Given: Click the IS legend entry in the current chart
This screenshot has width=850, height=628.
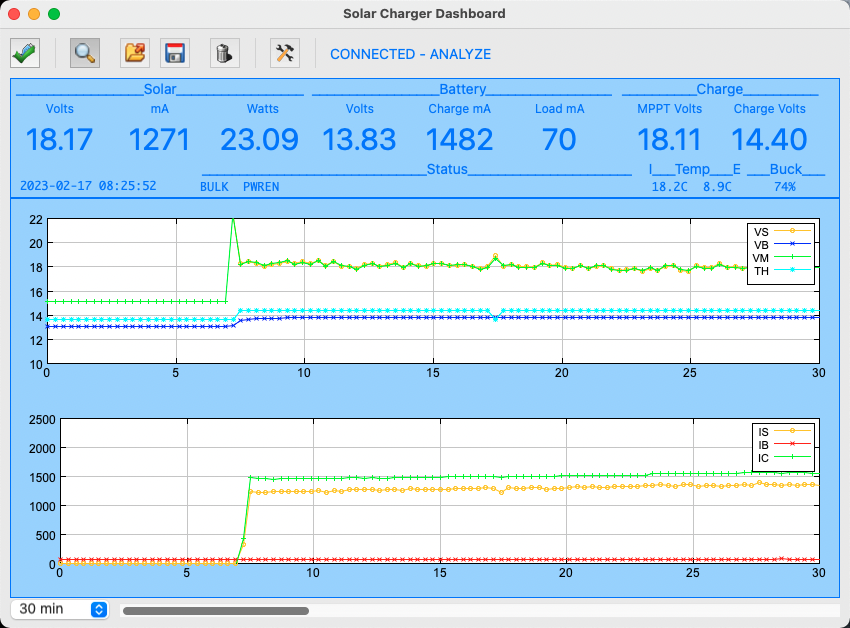Looking at the screenshot, I should tap(784, 432).
